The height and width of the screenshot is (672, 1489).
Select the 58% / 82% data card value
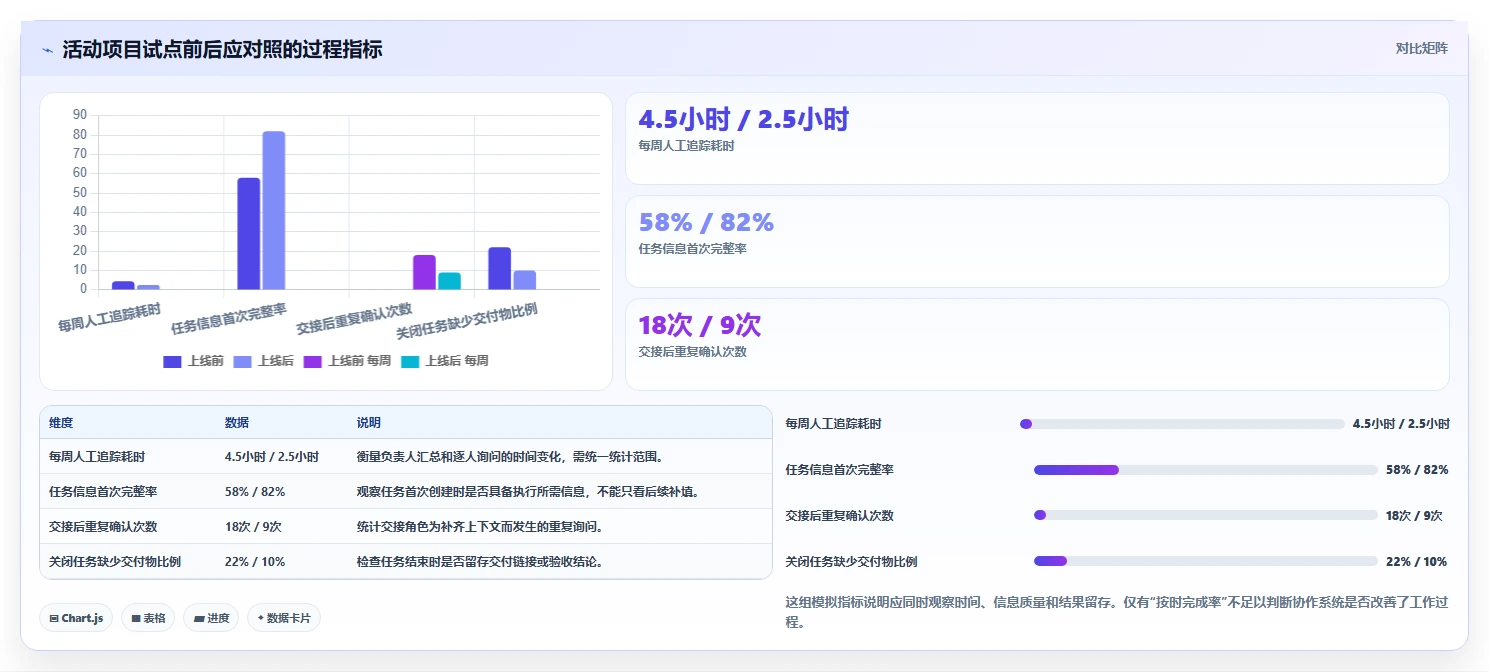pyautogui.click(x=706, y=222)
